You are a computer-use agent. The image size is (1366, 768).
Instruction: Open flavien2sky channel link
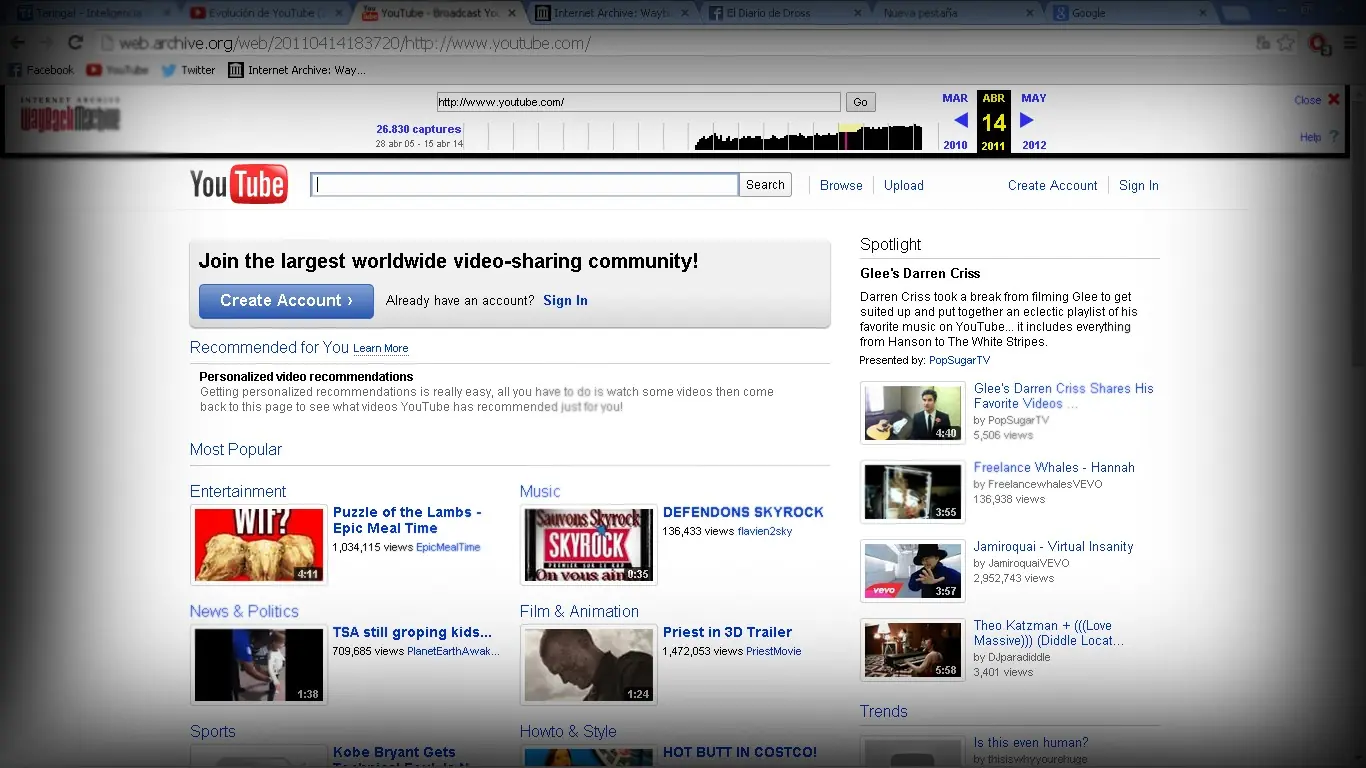[765, 531]
